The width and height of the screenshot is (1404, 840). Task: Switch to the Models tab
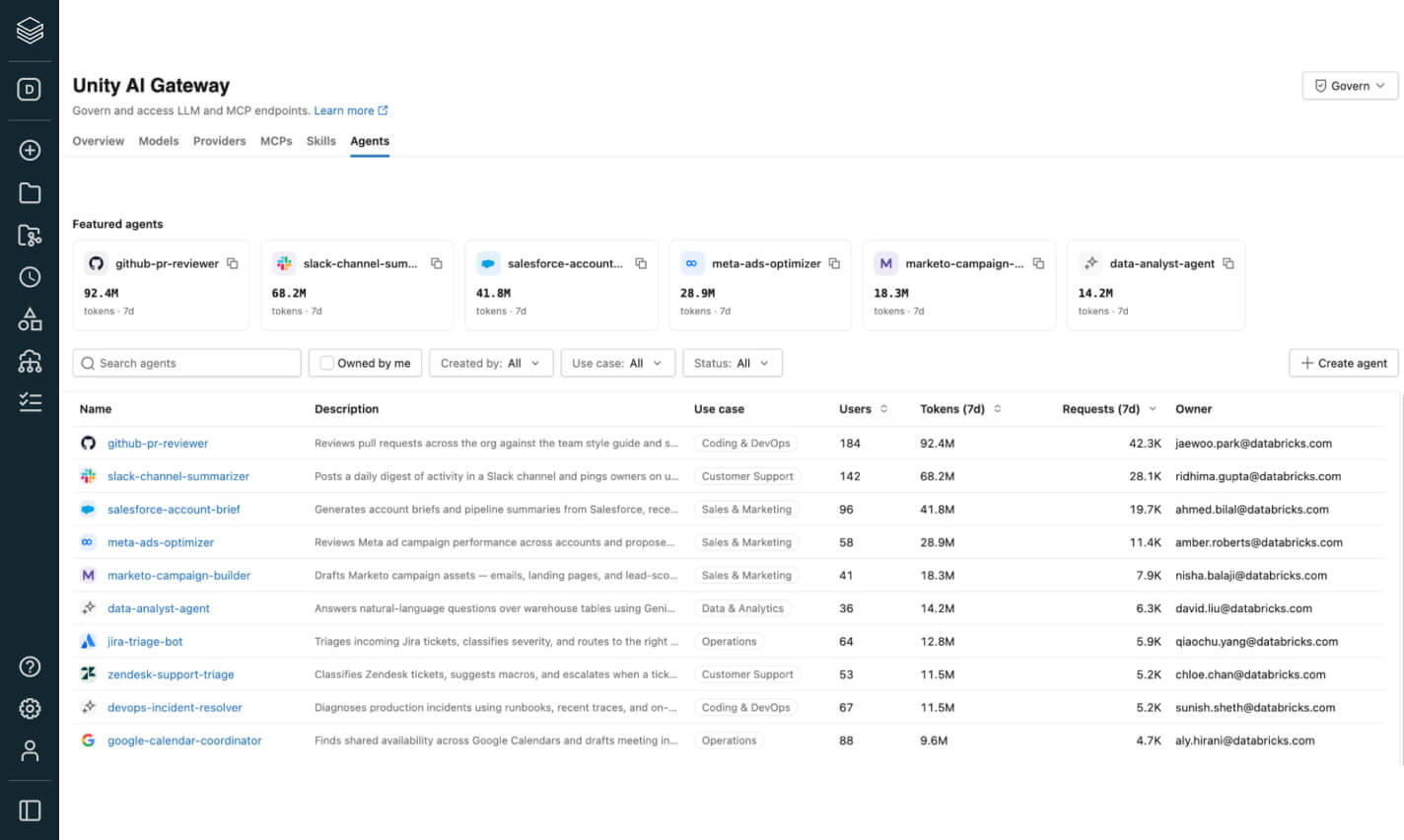pos(159,141)
